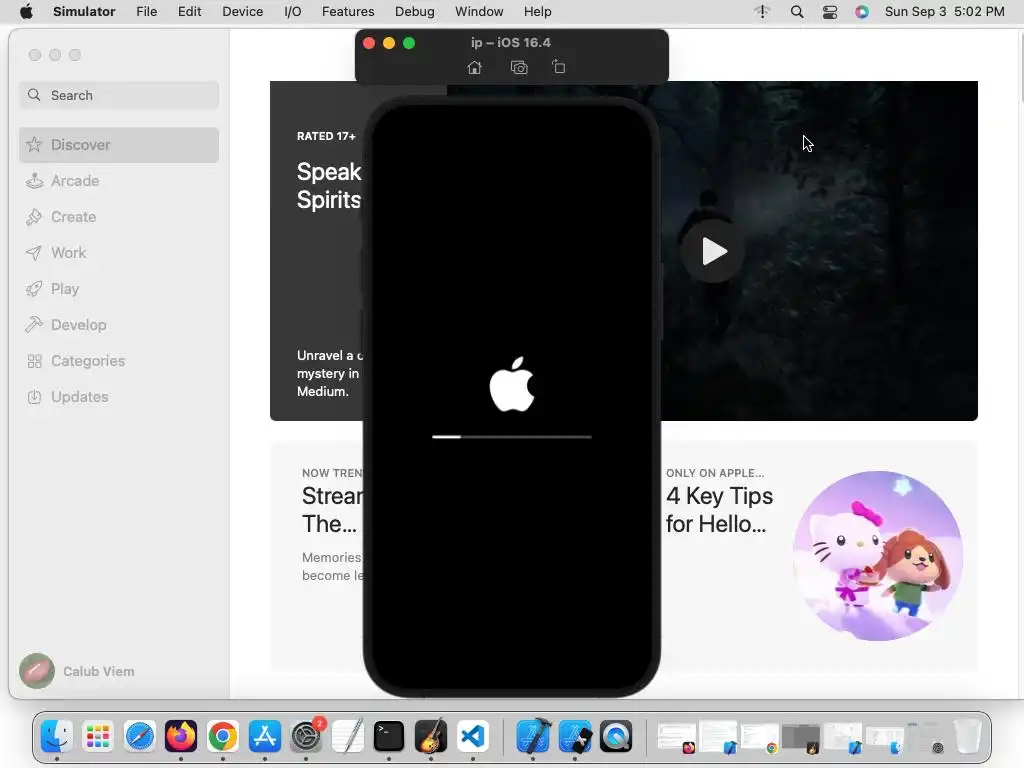Image resolution: width=1024 pixels, height=768 pixels.
Task: Open Create section in App Store sidebar
Action: [x=119, y=217]
